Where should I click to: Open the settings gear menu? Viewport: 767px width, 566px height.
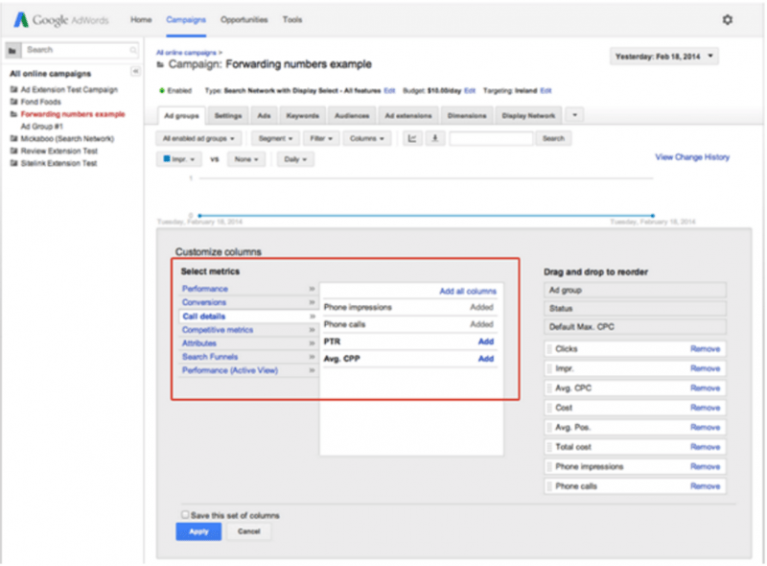(727, 20)
